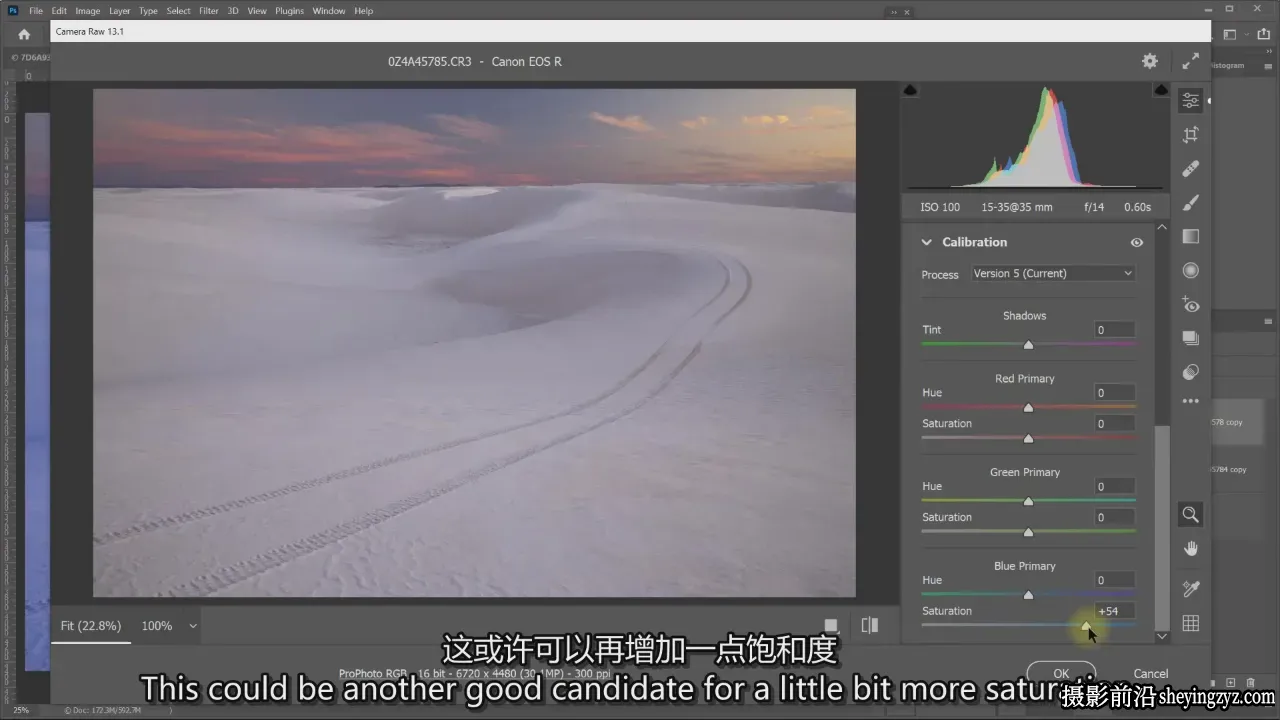
Task: Toggle full screen mode arrows icon
Action: tap(1190, 61)
